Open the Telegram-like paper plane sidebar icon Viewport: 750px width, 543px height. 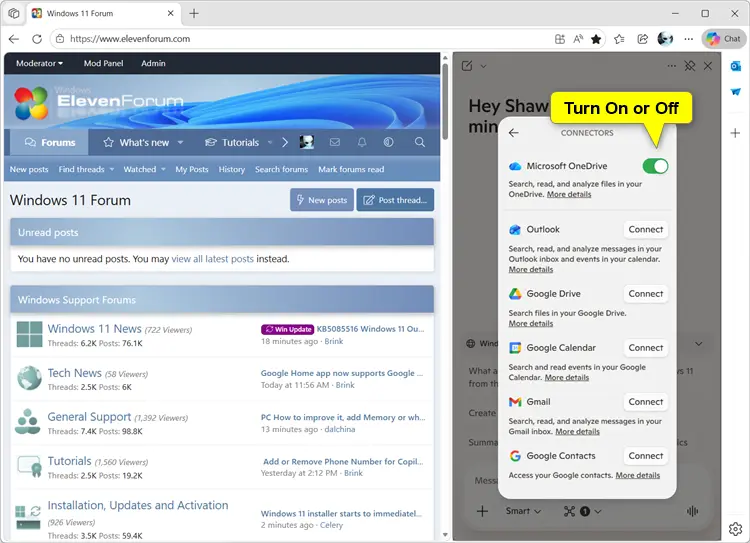(736, 91)
